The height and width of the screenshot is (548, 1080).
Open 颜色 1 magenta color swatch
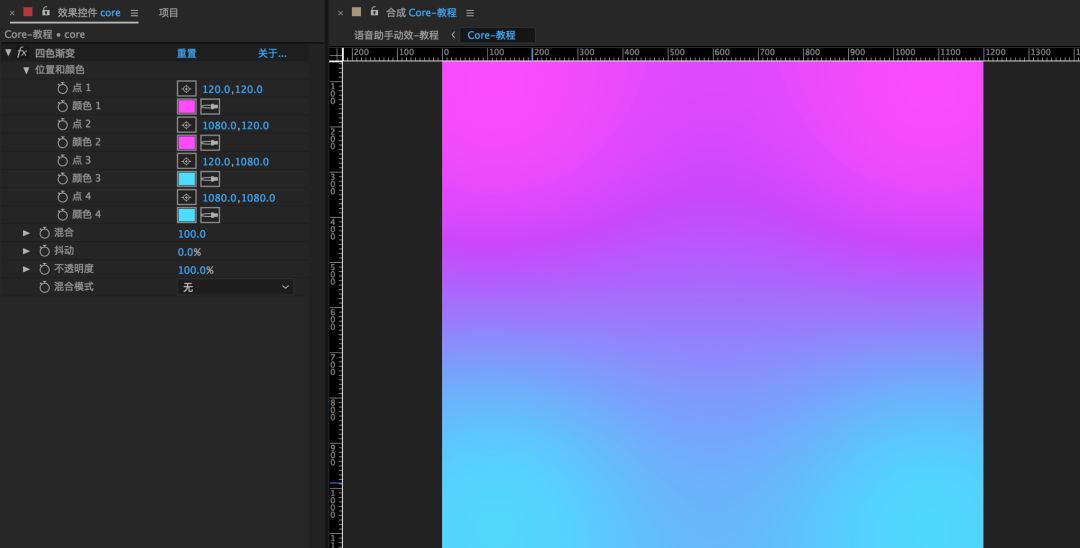[187, 107]
